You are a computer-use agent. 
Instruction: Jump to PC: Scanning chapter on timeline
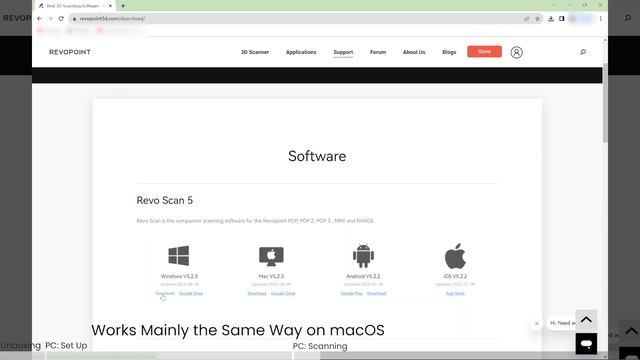(320, 346)
